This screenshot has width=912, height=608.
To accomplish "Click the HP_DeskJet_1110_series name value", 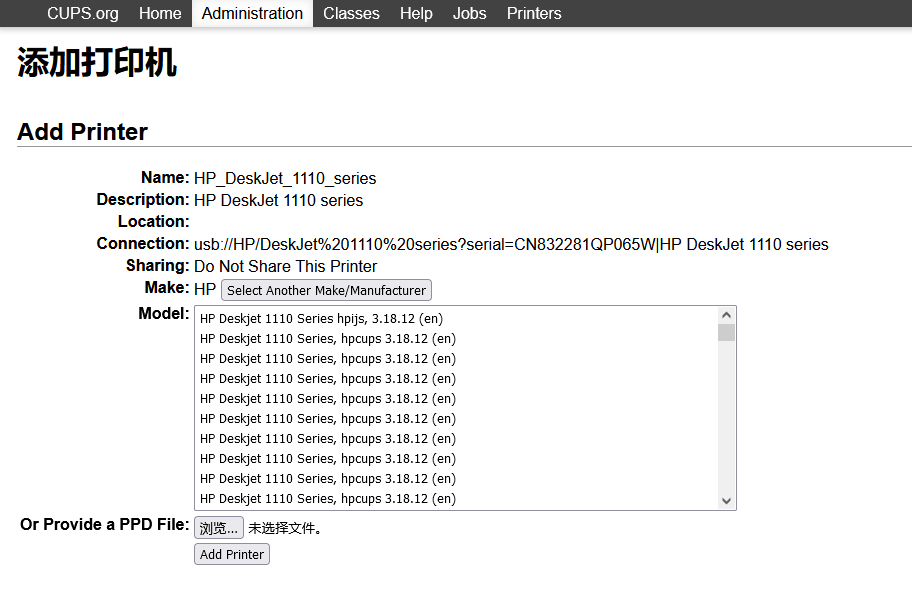I will click(285, 178).
